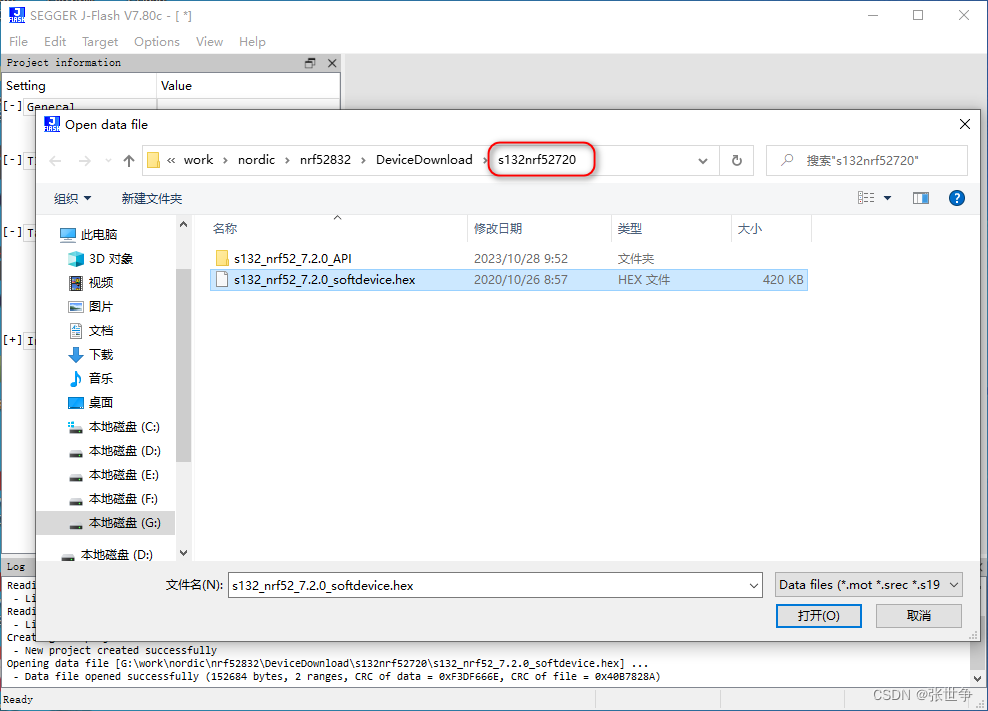
Task: Select 本地磁盘 (F:) in the sidebar
Action: click(123, 499)
